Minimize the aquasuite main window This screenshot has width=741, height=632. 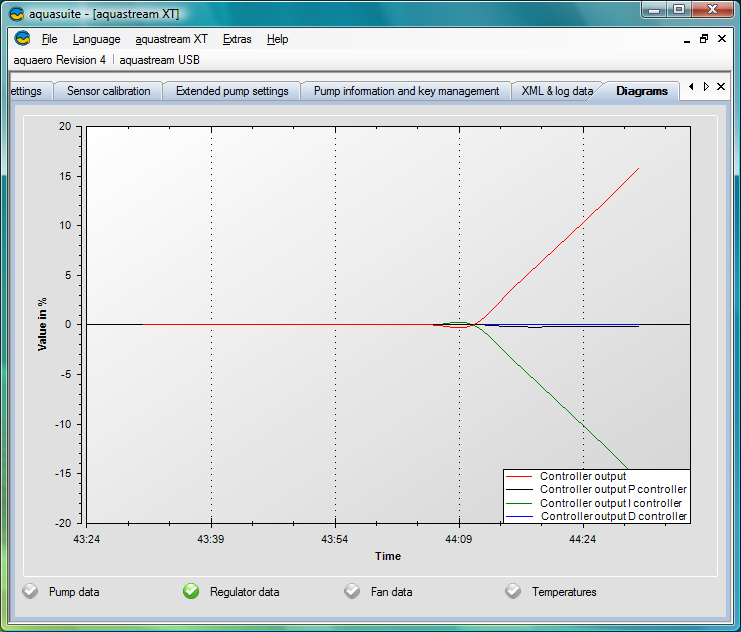pos(654,9)
